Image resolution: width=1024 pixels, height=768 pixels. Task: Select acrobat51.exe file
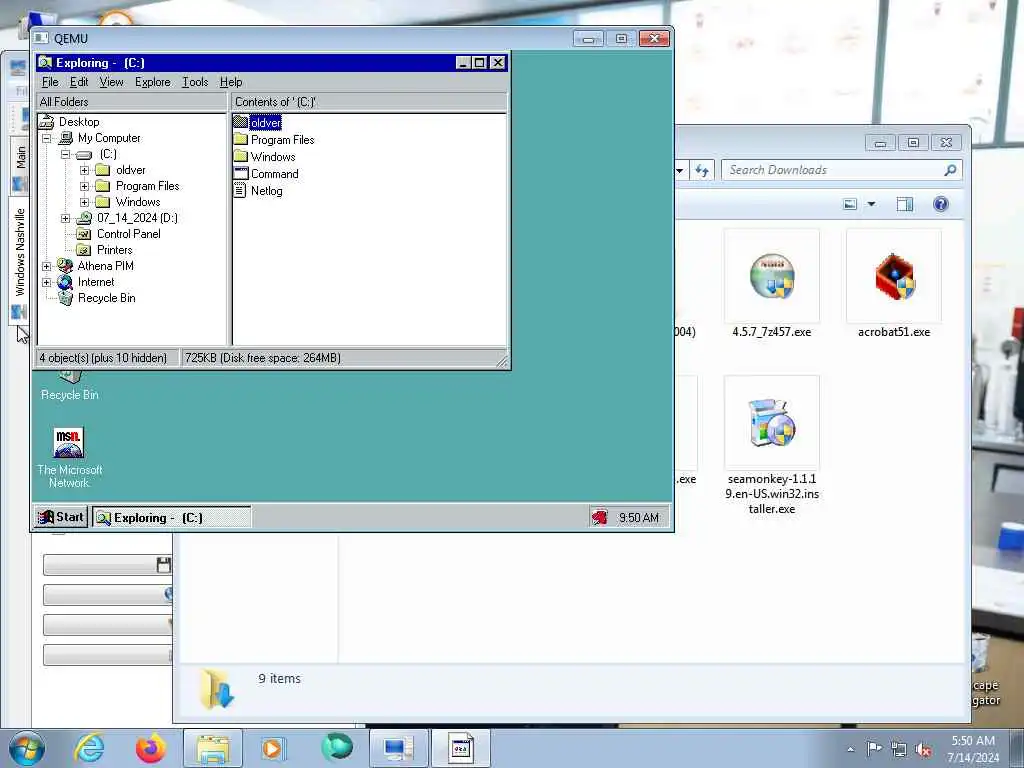893,284
